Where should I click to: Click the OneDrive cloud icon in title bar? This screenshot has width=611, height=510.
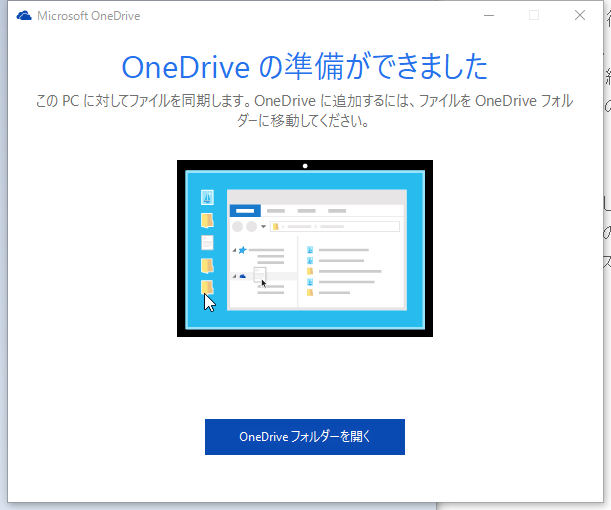click(x=24, y=16)
